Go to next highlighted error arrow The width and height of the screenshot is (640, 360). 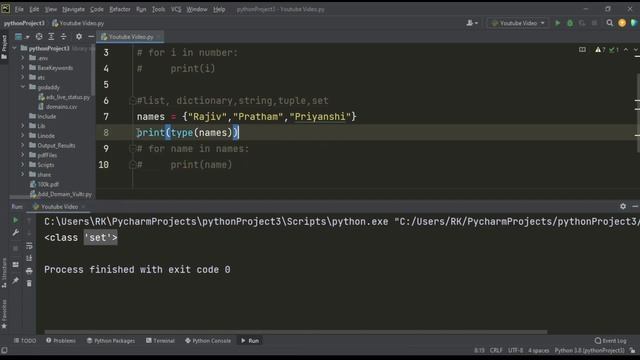636,50
